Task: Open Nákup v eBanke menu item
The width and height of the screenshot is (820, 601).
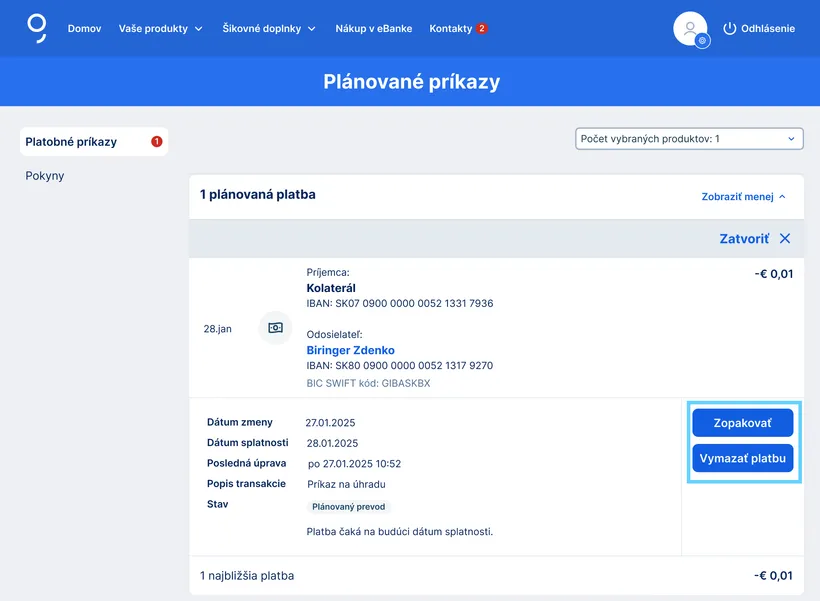Action: tap(373, 29)
